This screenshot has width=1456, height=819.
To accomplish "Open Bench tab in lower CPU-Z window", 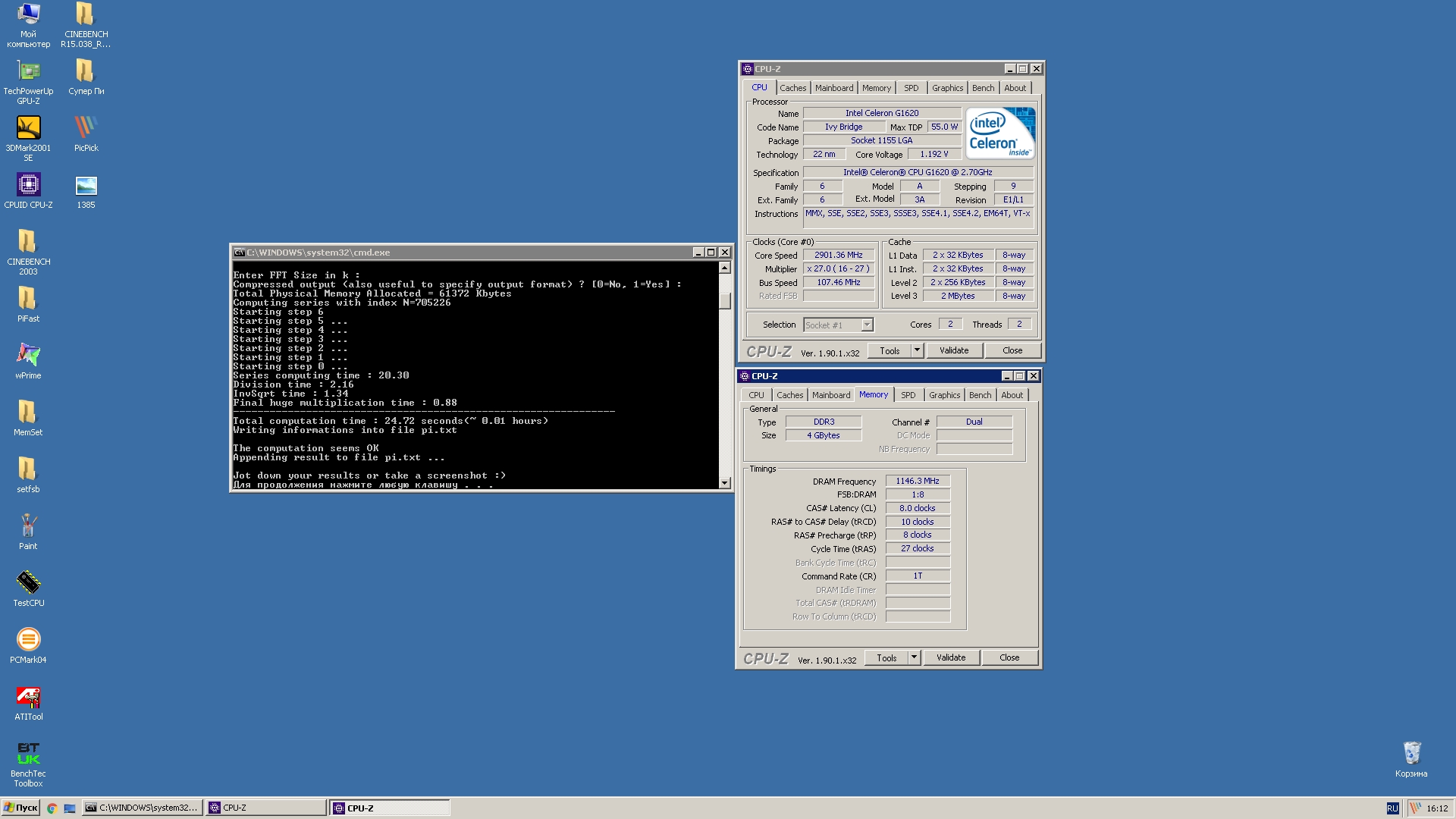I will point(980,395).
